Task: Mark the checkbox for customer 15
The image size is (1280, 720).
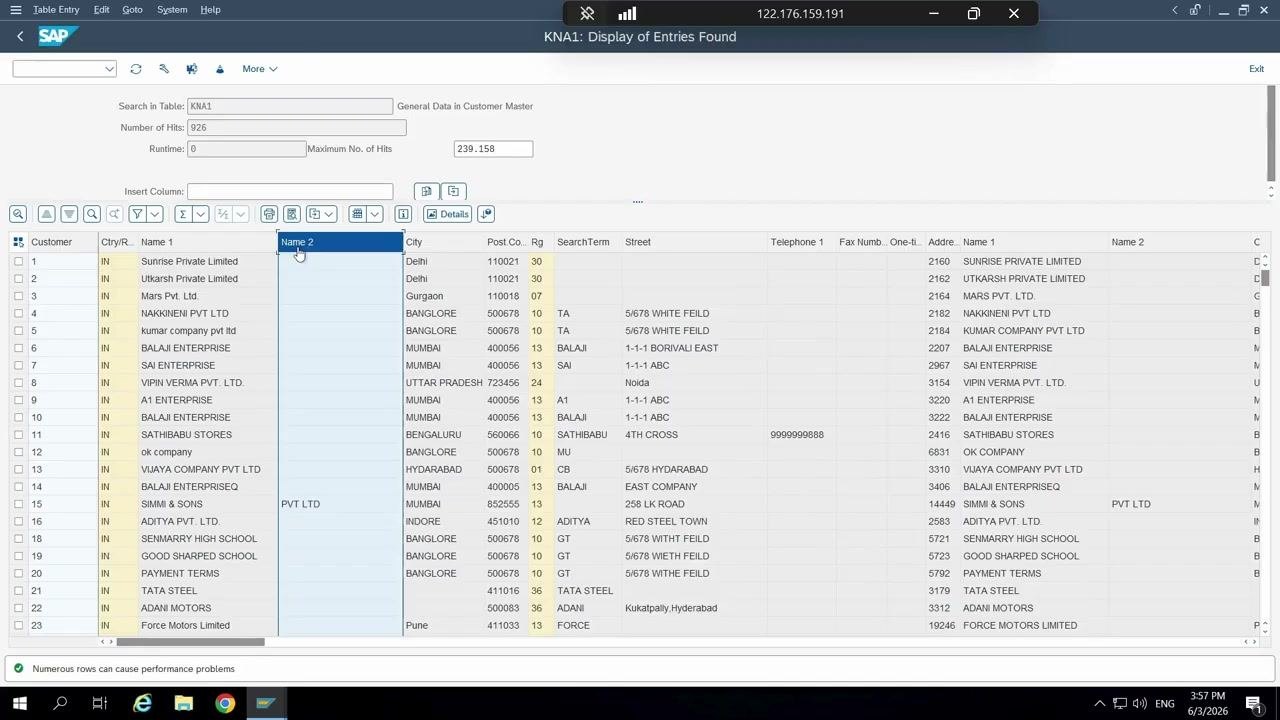Action: pos(18,504)
